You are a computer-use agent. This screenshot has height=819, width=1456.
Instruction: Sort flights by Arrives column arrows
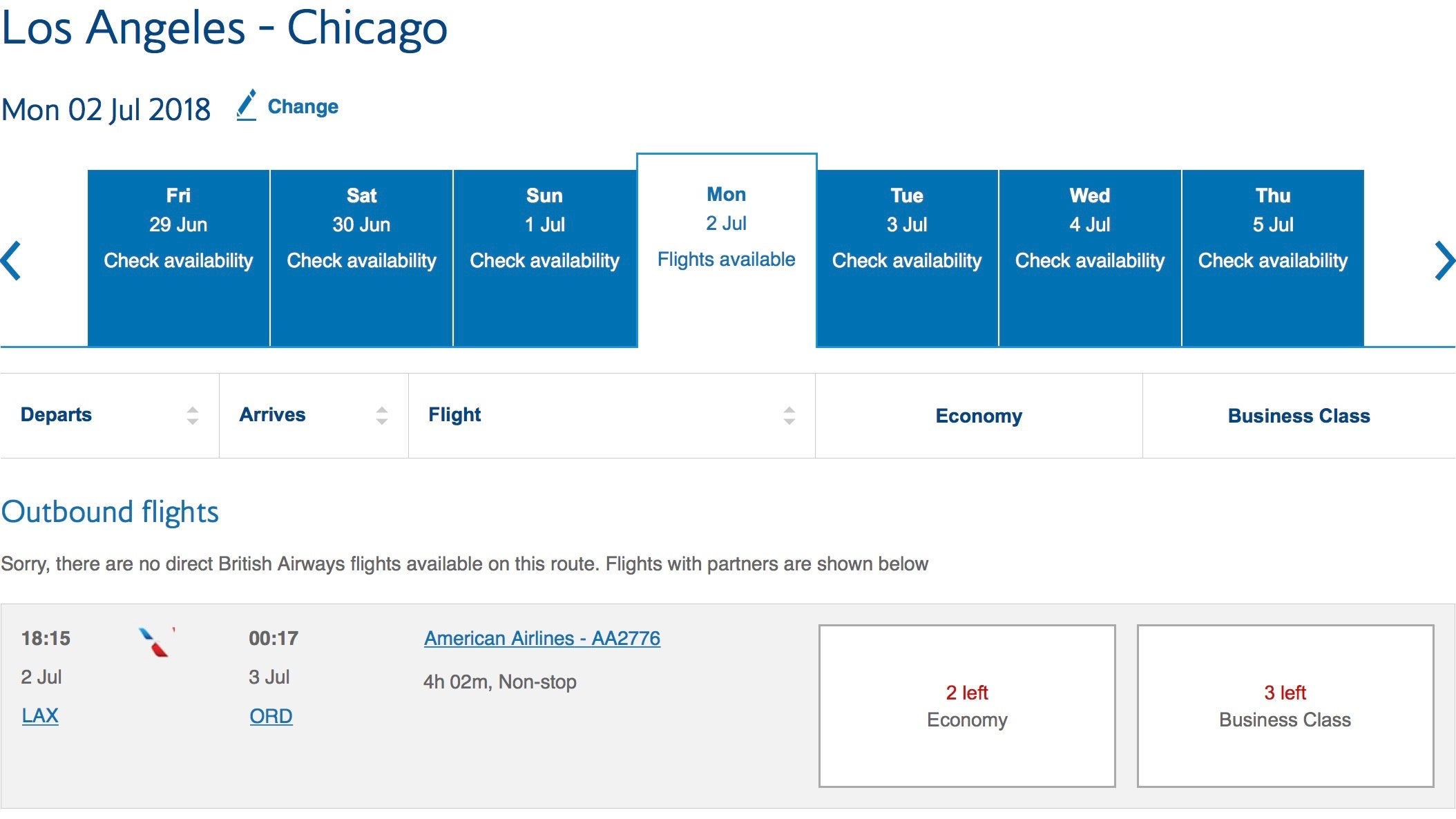(x=381, y=415)
